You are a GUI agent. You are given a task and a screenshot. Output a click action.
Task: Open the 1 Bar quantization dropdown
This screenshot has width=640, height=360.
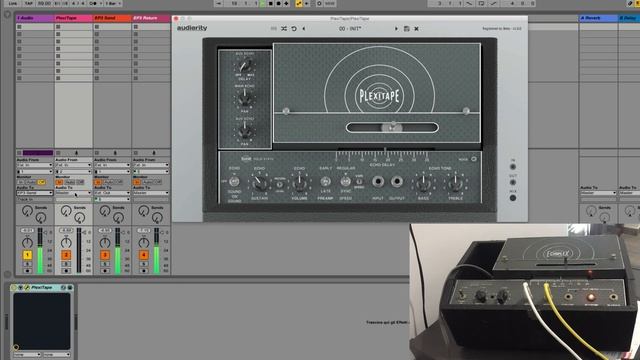point(113,3)
